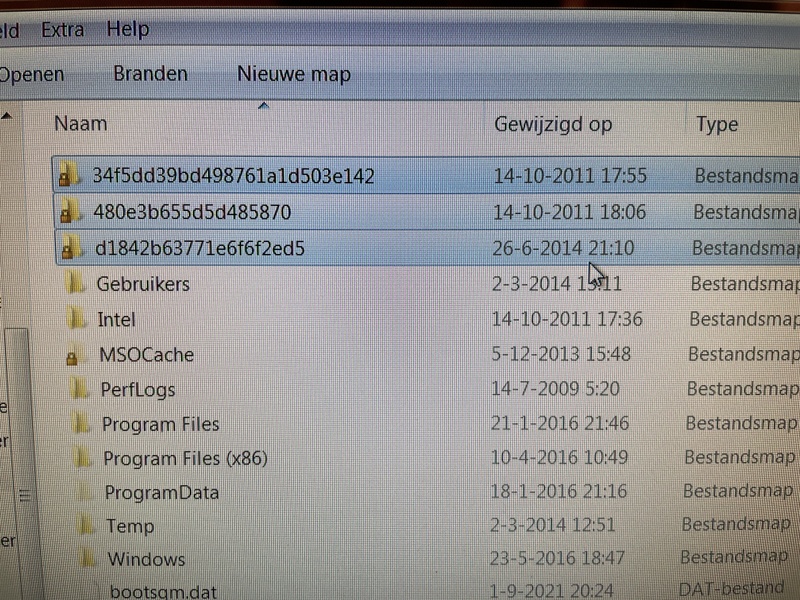Select the Temp folder name
Image resolution: width=800 pixels, height=600 pixels.
tap(130, 526)
